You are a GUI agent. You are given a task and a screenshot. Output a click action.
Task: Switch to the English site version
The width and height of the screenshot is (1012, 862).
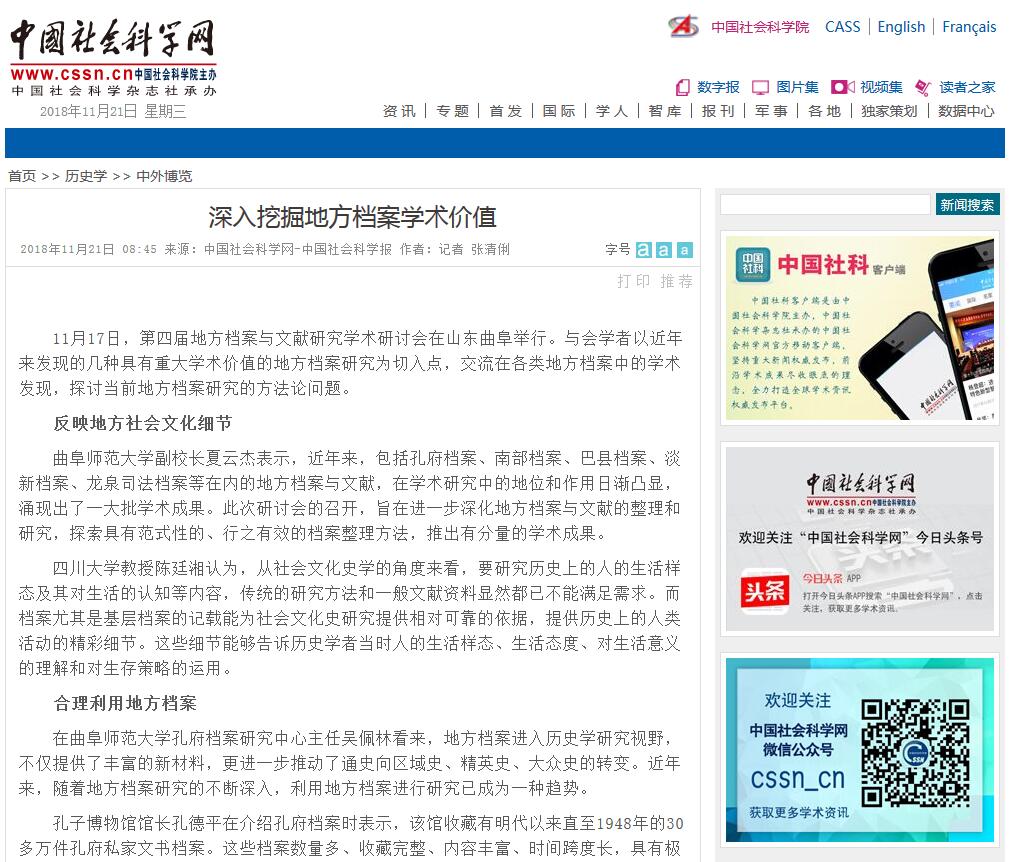tap(901, 27)
